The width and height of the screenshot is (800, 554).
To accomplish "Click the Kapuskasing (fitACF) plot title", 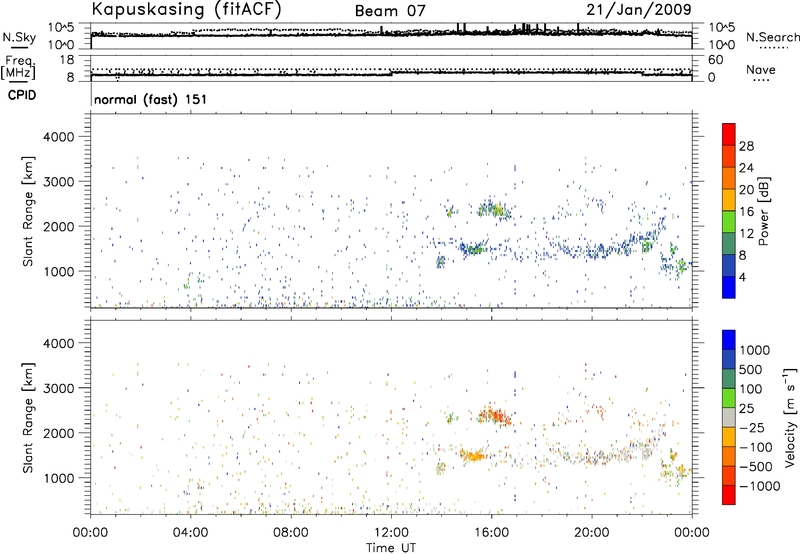I will (x=186, y=9).
